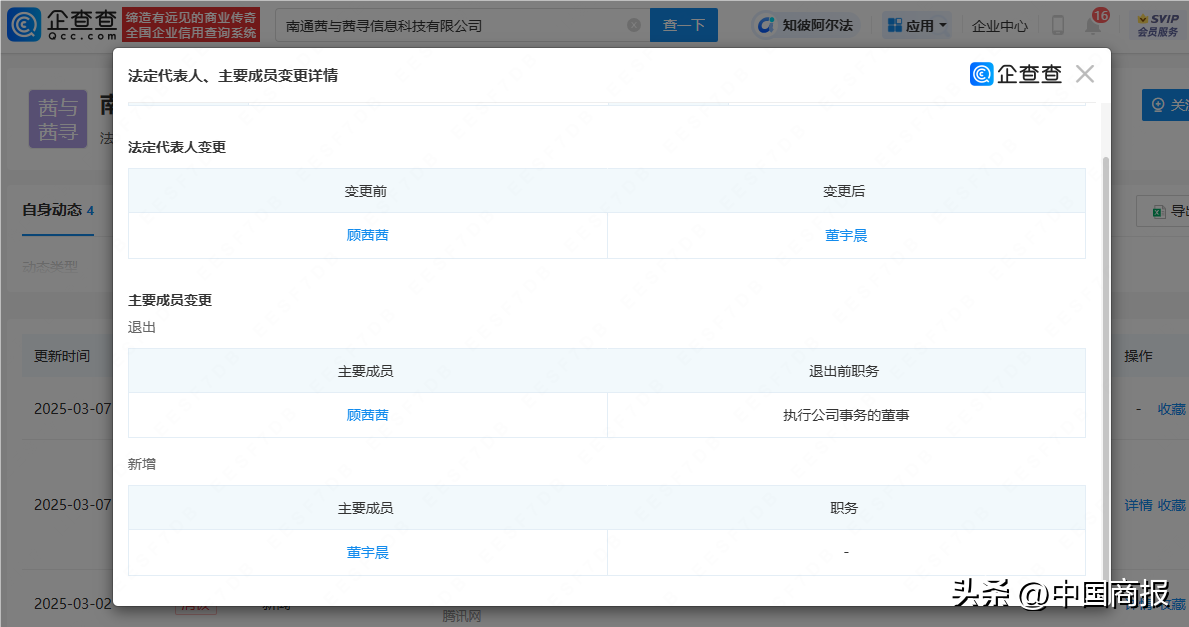Click the 退出前职务 column header
The width and height of the screenshot is (1189, 627).
(844, 371)
